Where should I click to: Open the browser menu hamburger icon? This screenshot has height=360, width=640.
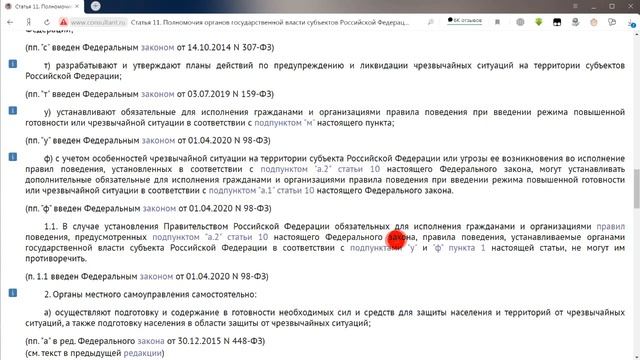point(575,6)
